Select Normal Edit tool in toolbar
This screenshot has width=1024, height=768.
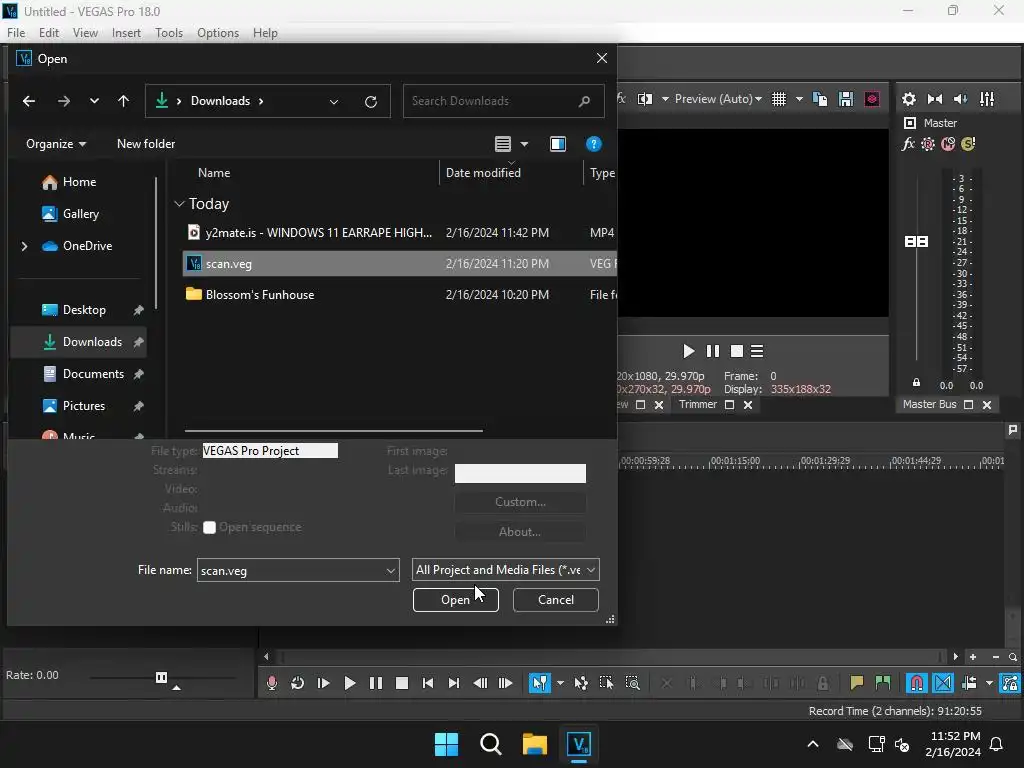point(539,683)
